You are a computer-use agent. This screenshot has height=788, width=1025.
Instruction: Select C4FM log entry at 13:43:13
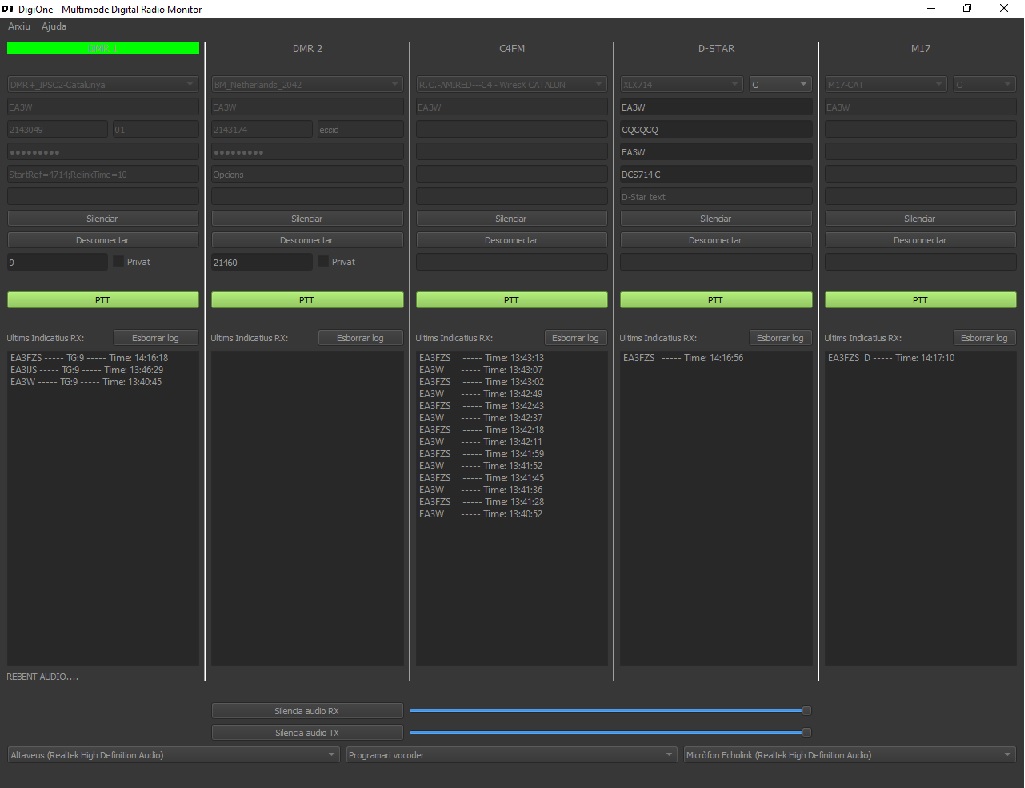481,358
